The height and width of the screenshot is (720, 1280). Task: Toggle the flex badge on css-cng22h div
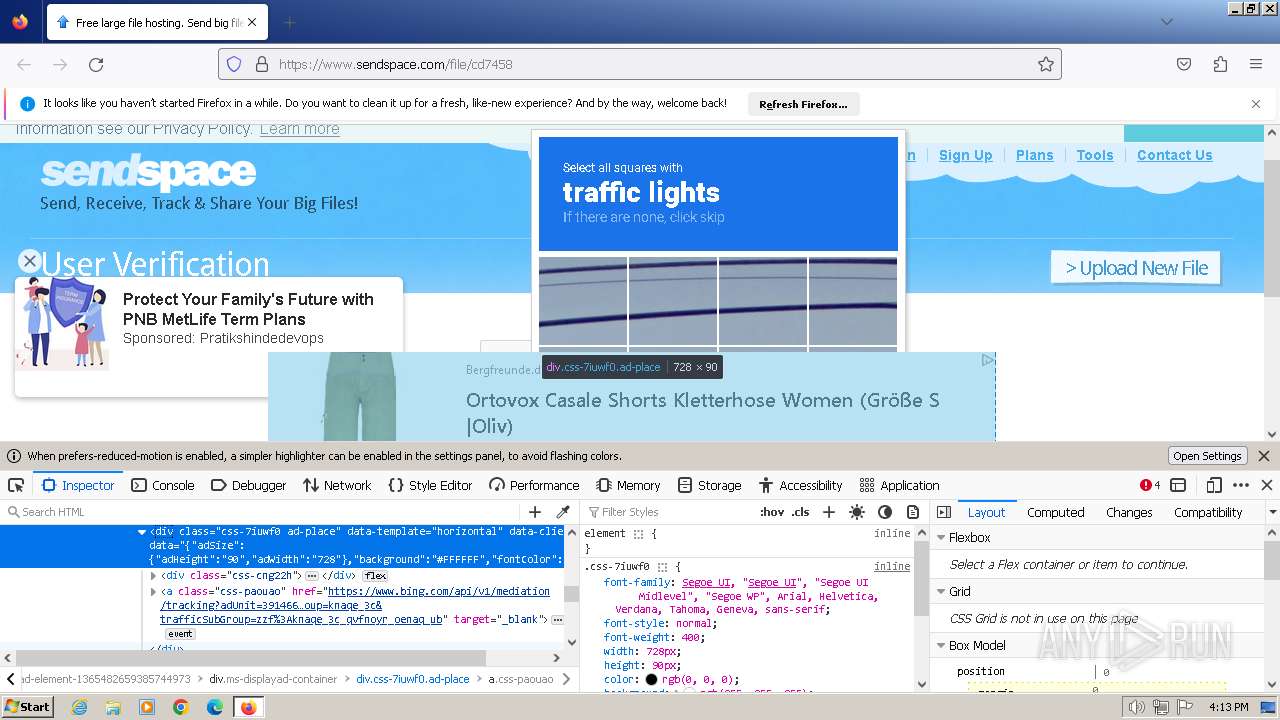(376, 576)
